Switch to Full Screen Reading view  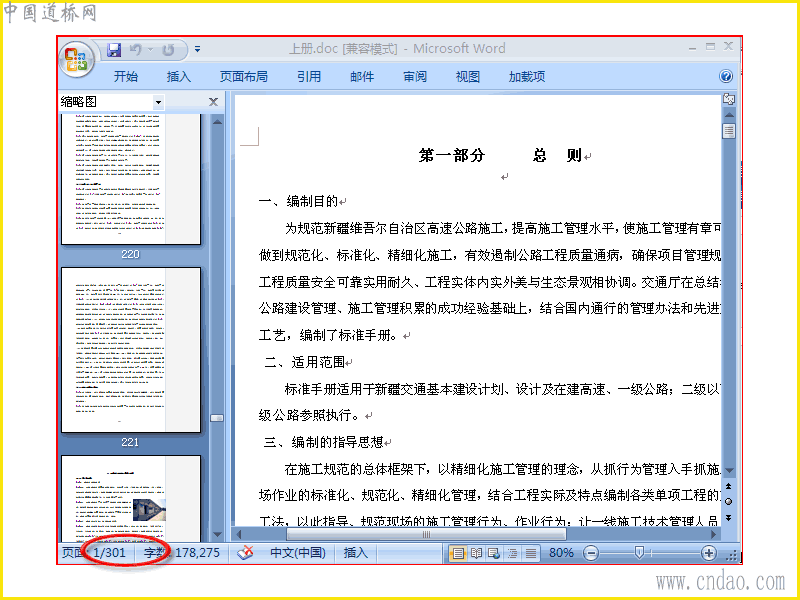(x=477, y=553)
